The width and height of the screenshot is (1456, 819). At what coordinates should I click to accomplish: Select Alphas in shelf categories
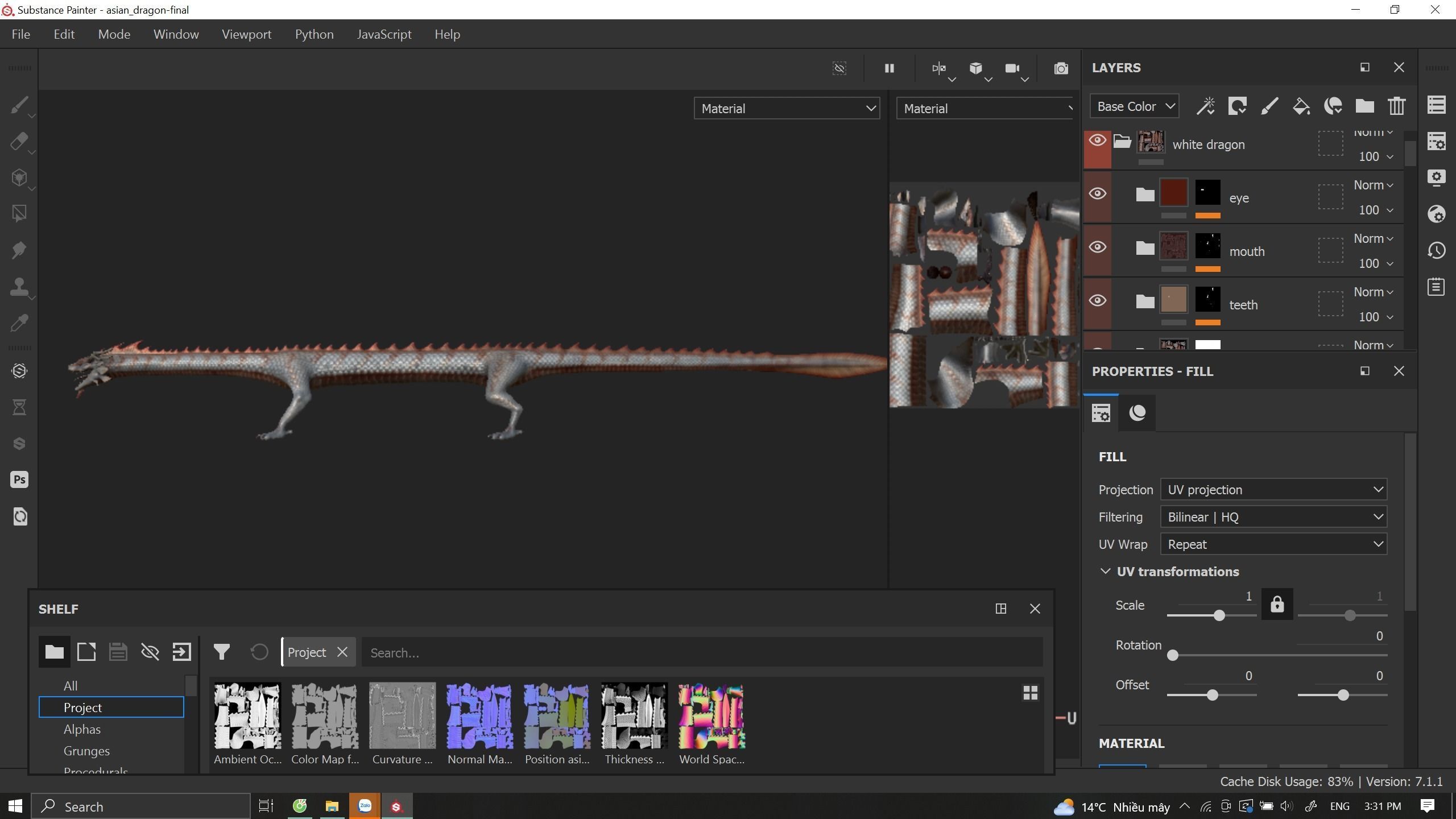82,729
